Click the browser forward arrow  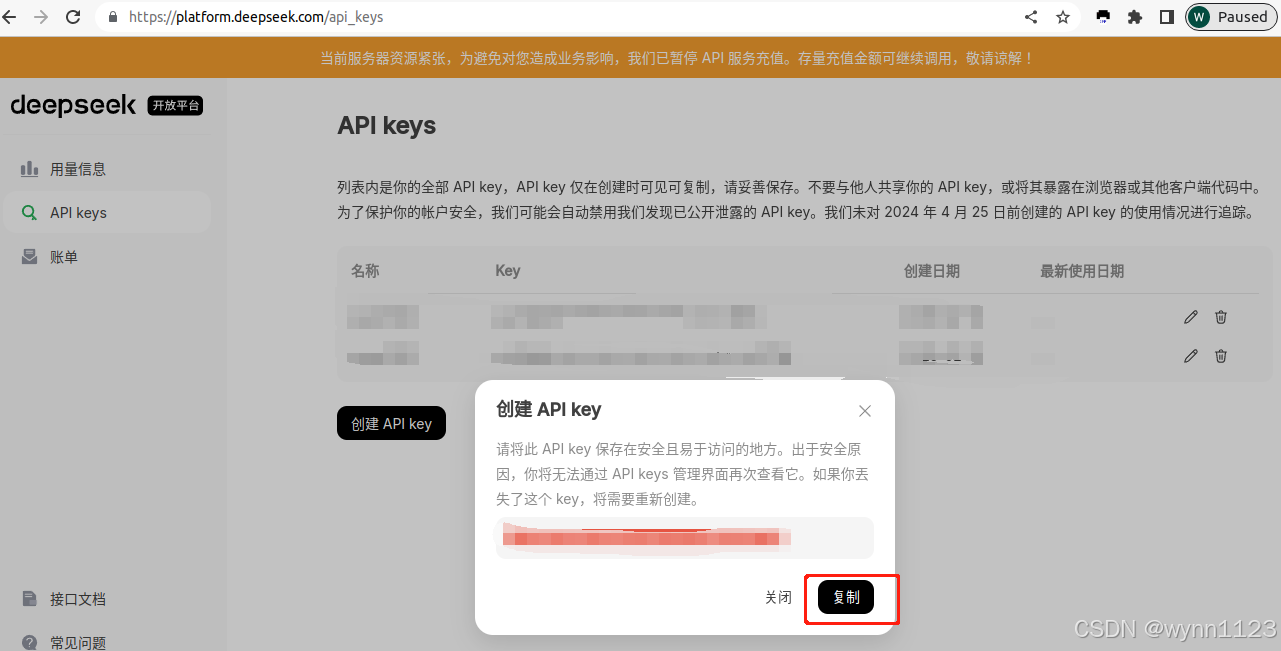pyautogui.click(x=41, y=17)
